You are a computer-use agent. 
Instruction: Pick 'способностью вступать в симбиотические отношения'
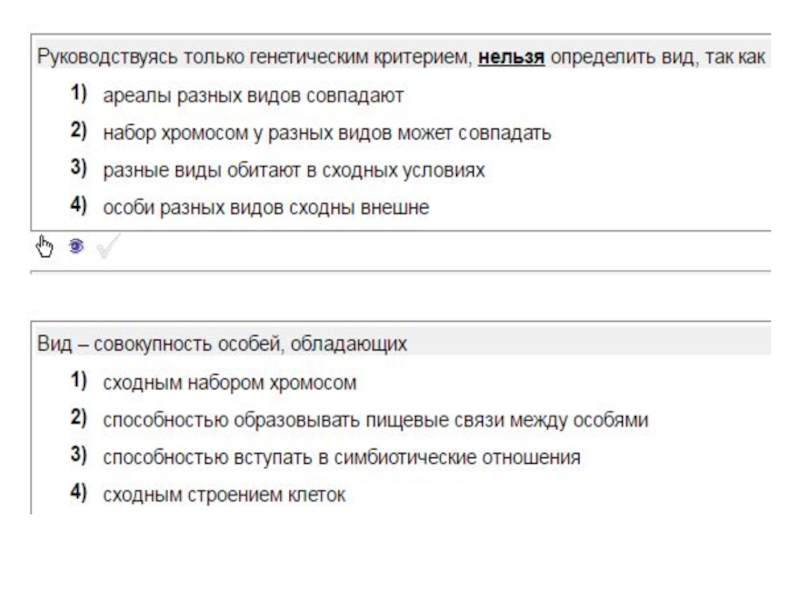point(341,457)
